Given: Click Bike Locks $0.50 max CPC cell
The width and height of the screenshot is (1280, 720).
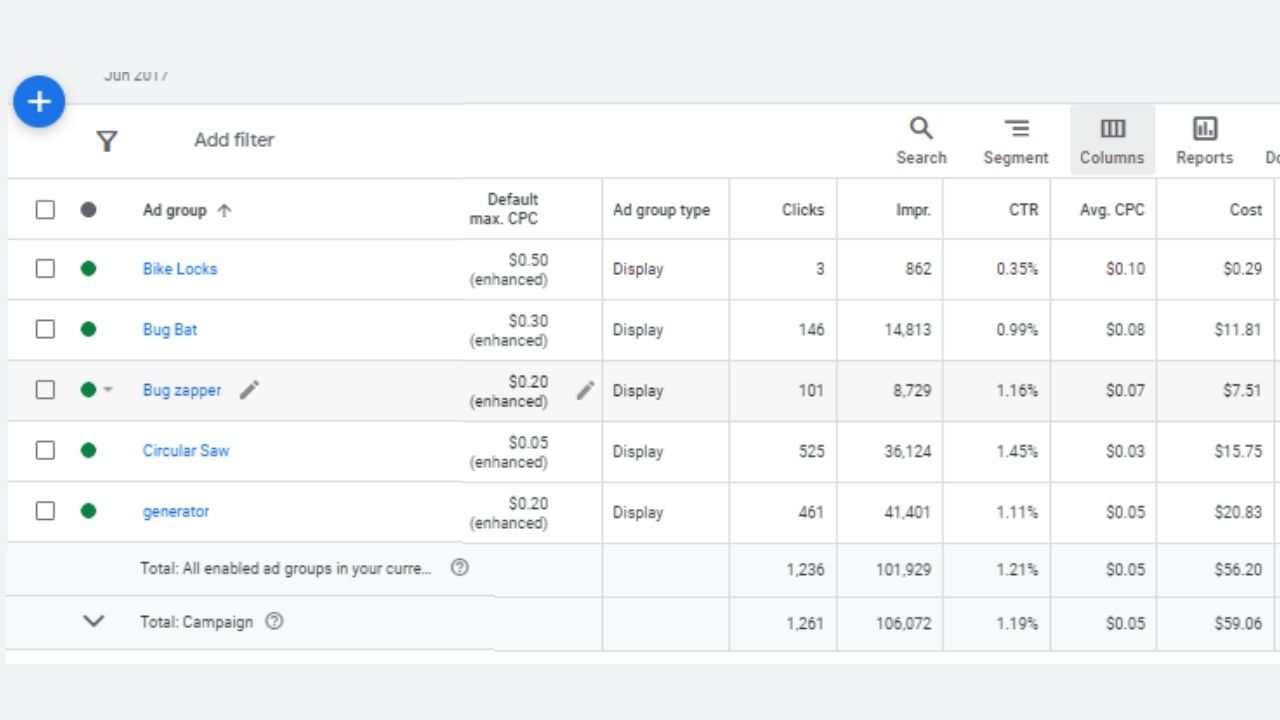Looking at the screenshot, I should 509,269.
